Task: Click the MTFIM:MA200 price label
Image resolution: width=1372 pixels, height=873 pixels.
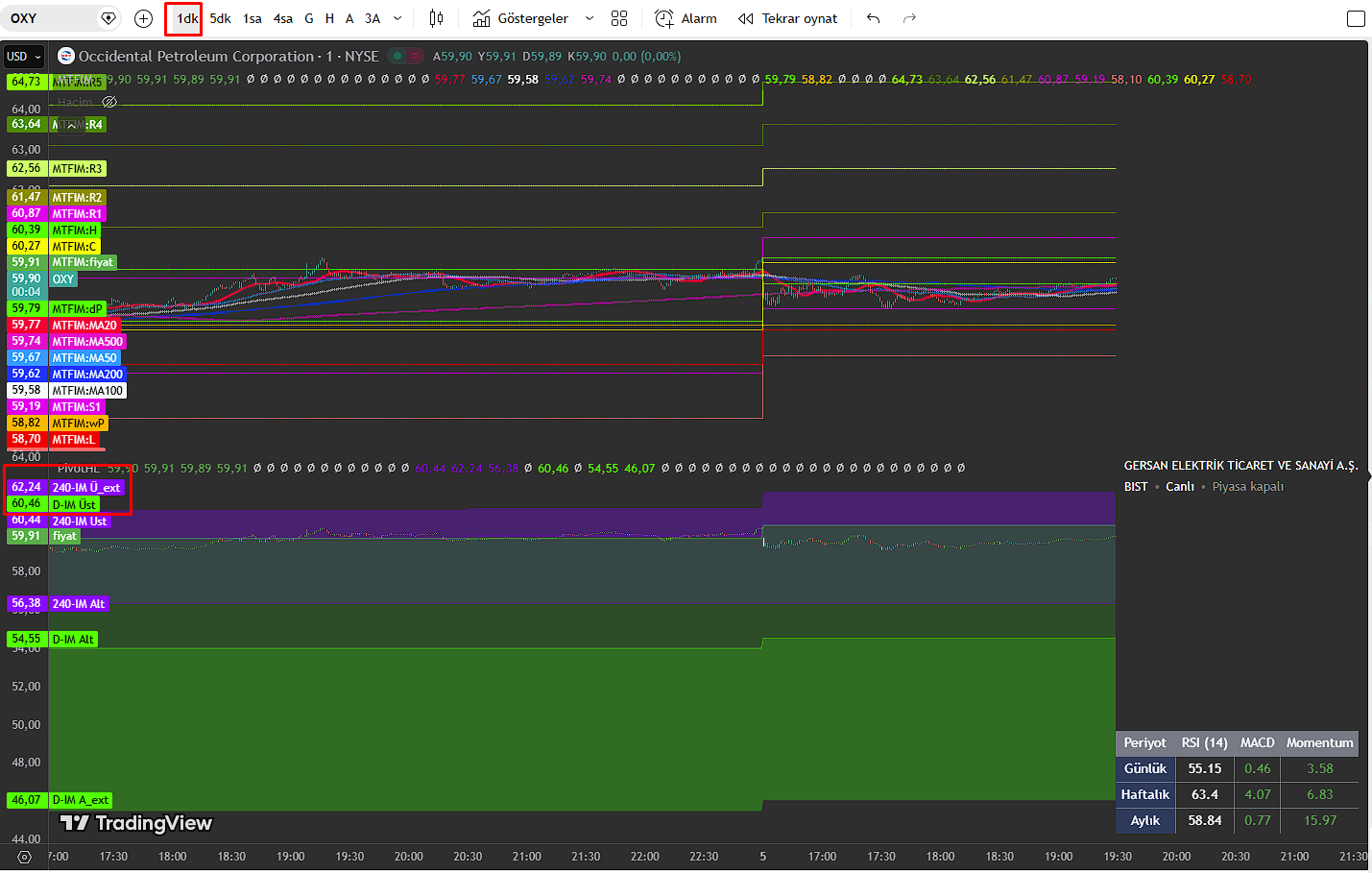Action: (87, 375)
